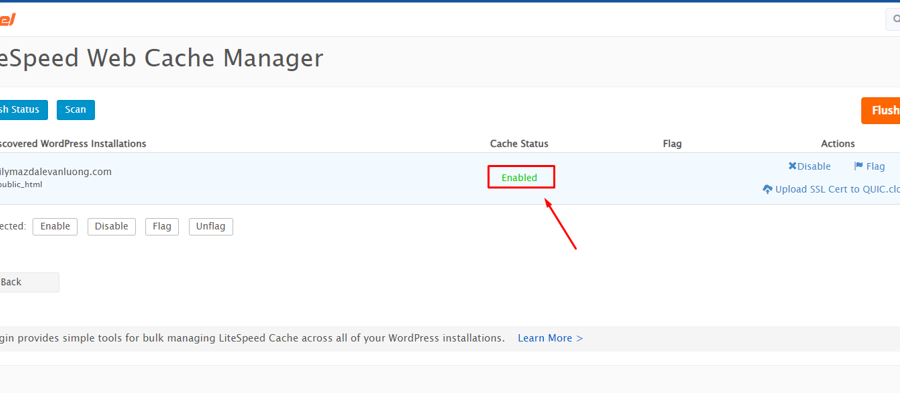Click the cPanel logo in the header
This screenshot has height=393, width=900.
(x=7, y=20)
